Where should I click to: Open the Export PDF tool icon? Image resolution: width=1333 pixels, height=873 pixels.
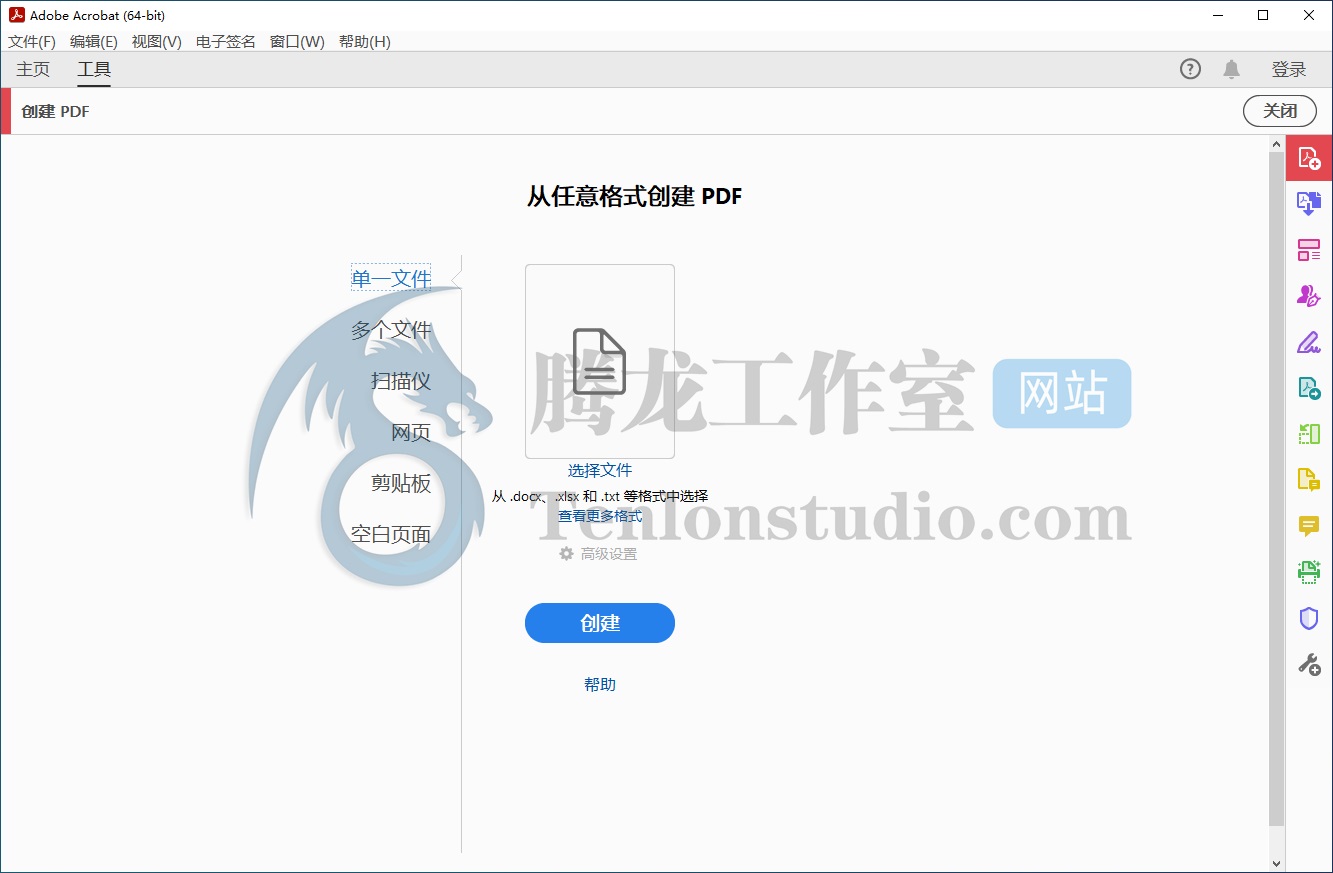coord(1309,388)
